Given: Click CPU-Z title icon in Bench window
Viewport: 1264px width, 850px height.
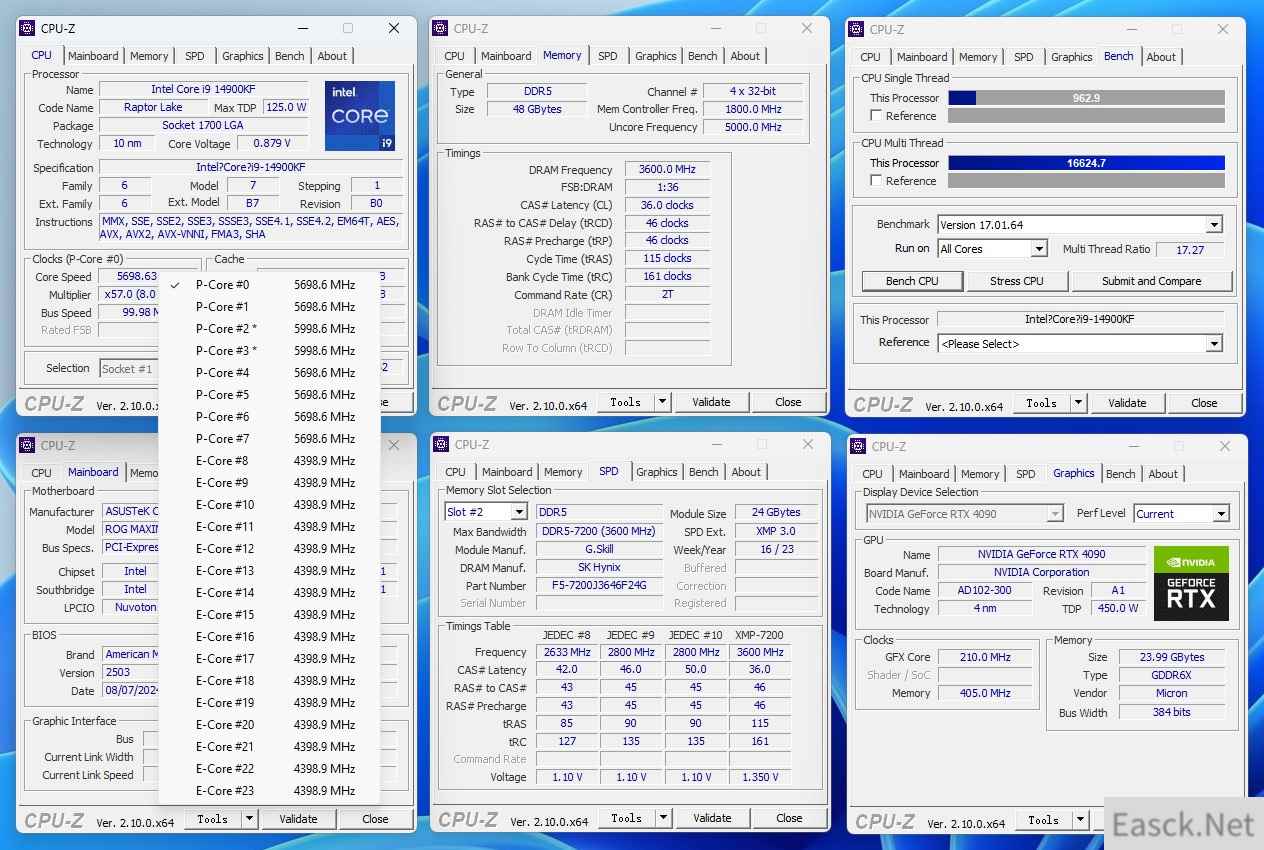Looking at the screenshot, I should pos(858,29).
